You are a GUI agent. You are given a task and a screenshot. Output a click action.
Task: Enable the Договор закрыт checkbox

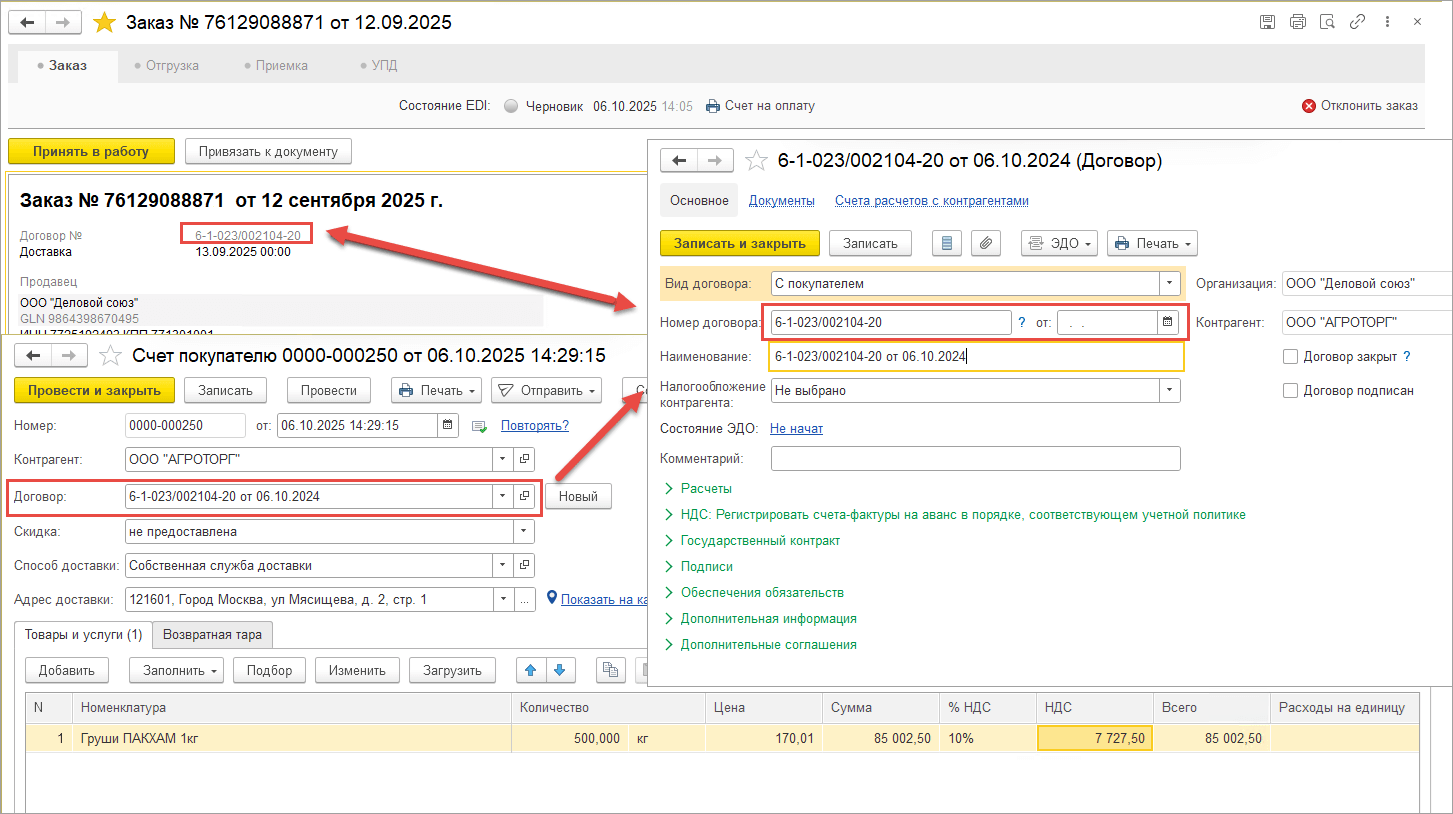pyautogui.click(x=1290, y=356)
